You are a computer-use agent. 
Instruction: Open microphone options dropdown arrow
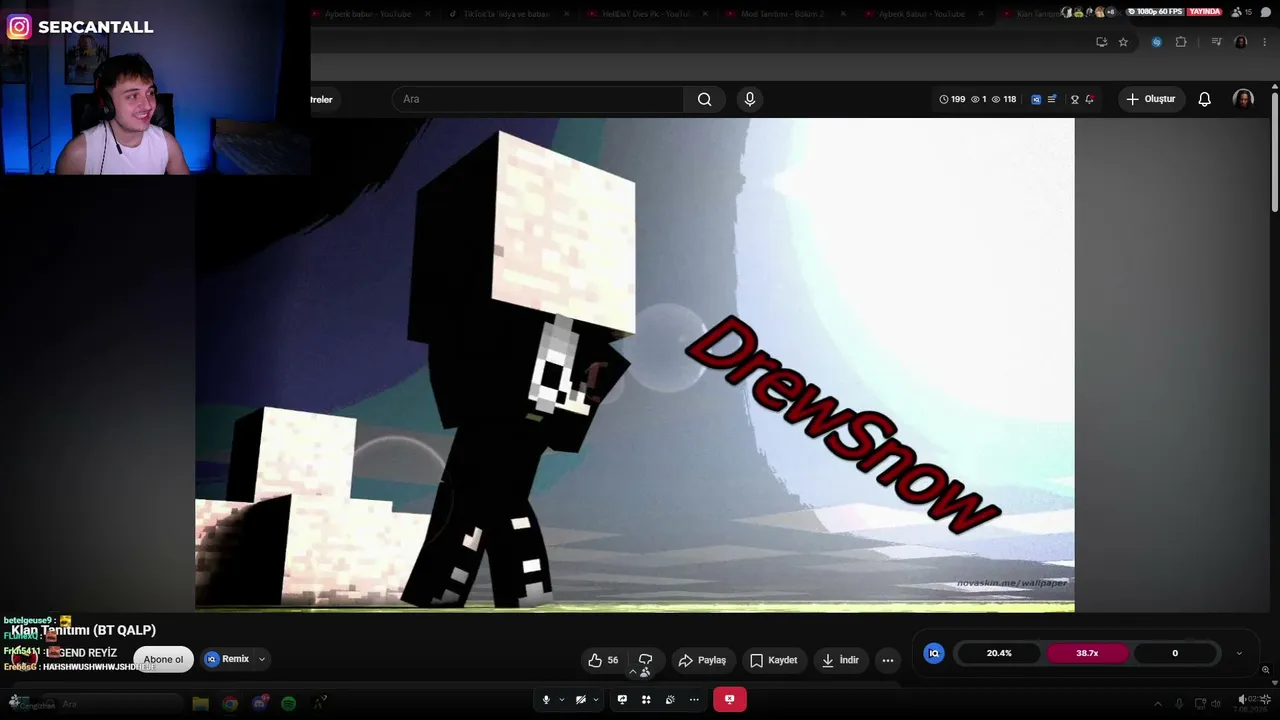tap(562, 700)
